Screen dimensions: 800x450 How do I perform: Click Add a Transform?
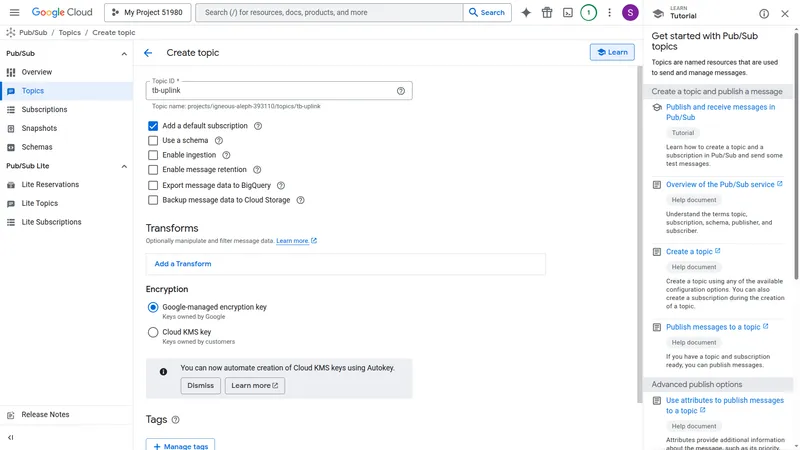click(183, 264)
